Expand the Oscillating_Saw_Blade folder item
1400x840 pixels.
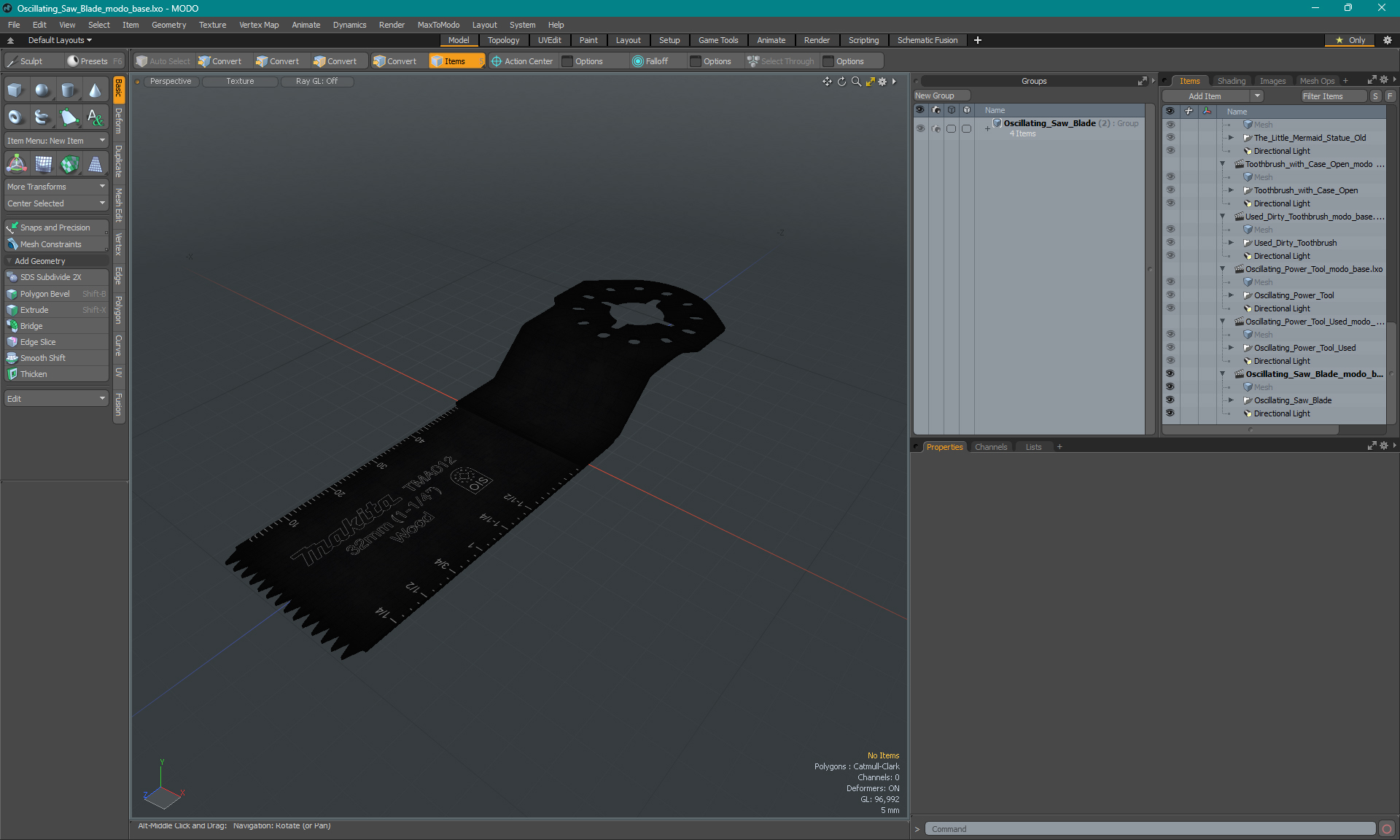tap(1231, 400)
